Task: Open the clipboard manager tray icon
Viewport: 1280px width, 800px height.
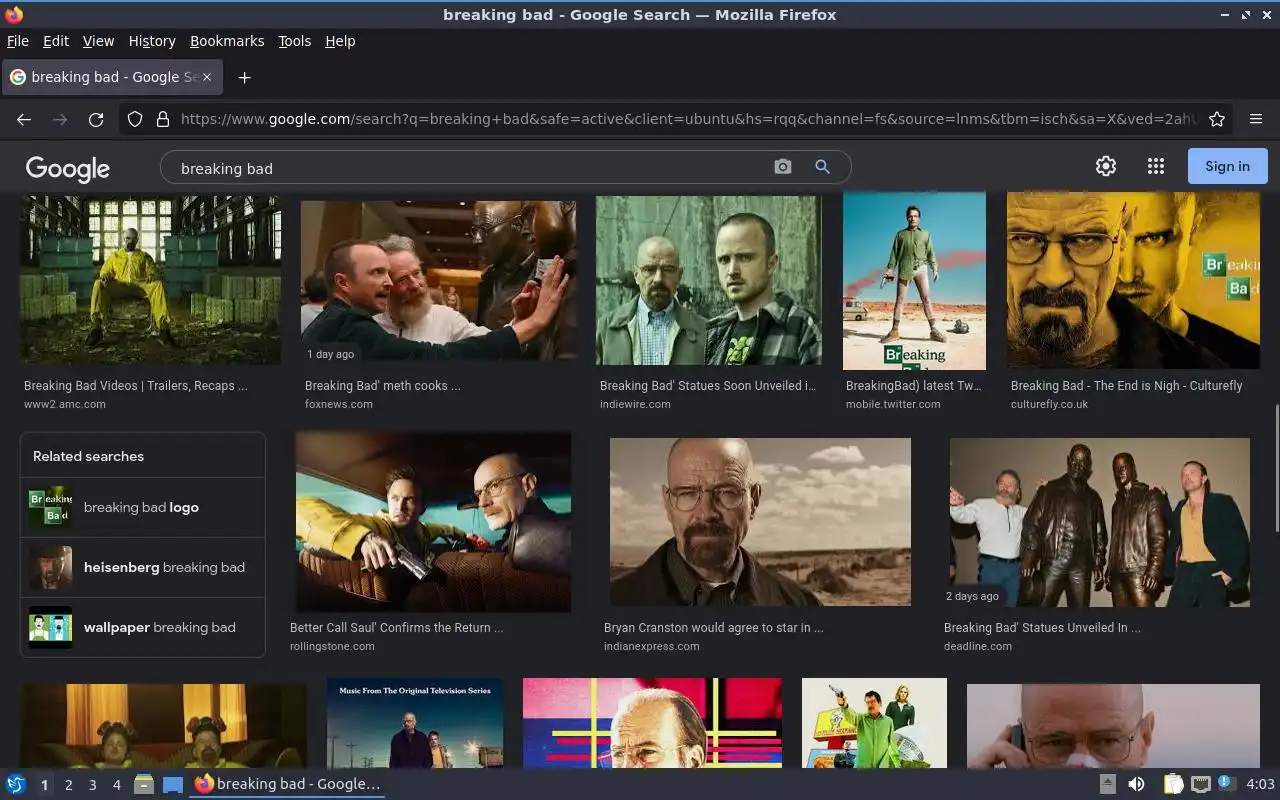Action: coord(1173,784)
